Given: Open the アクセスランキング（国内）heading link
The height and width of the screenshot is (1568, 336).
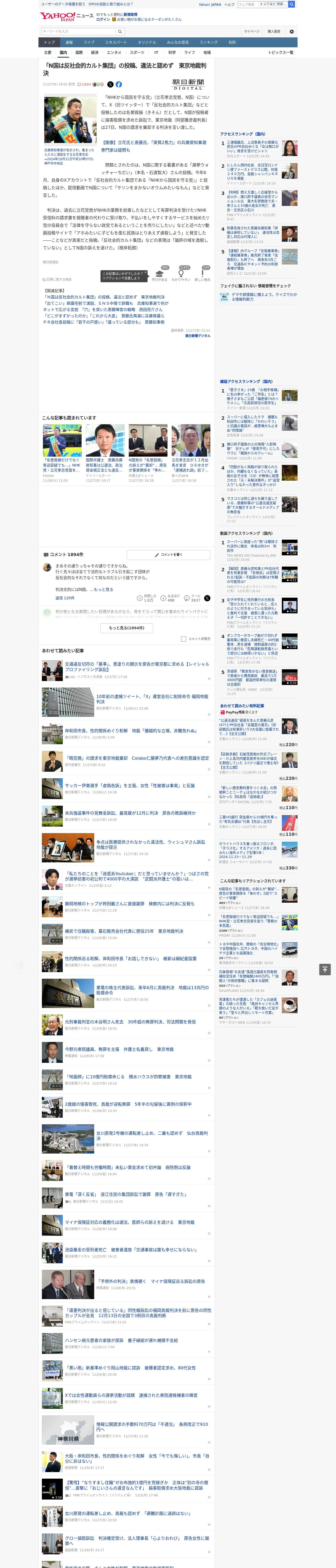Looking at the screenshot, I should [242, 134].
